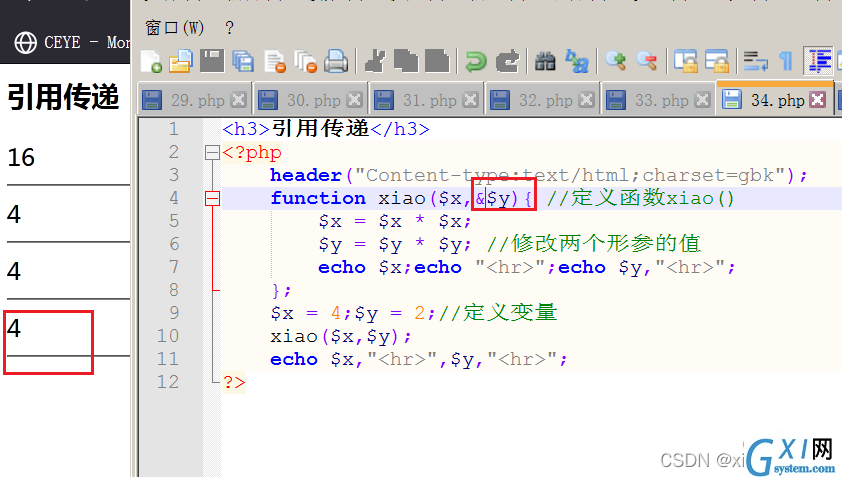Screen dimensions: 842x477
Task: Close the 33.php tab
Action: [x=702, y=100]
